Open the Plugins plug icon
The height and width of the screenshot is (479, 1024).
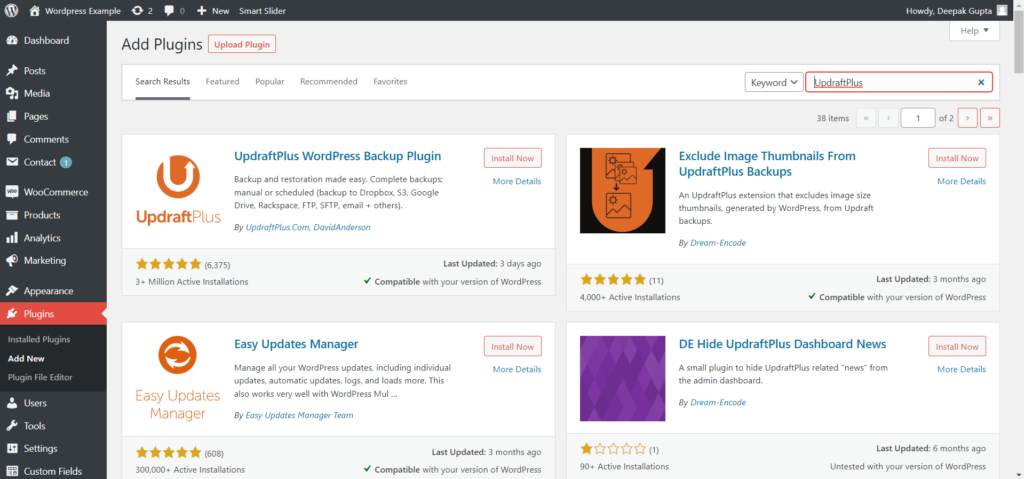12,314
